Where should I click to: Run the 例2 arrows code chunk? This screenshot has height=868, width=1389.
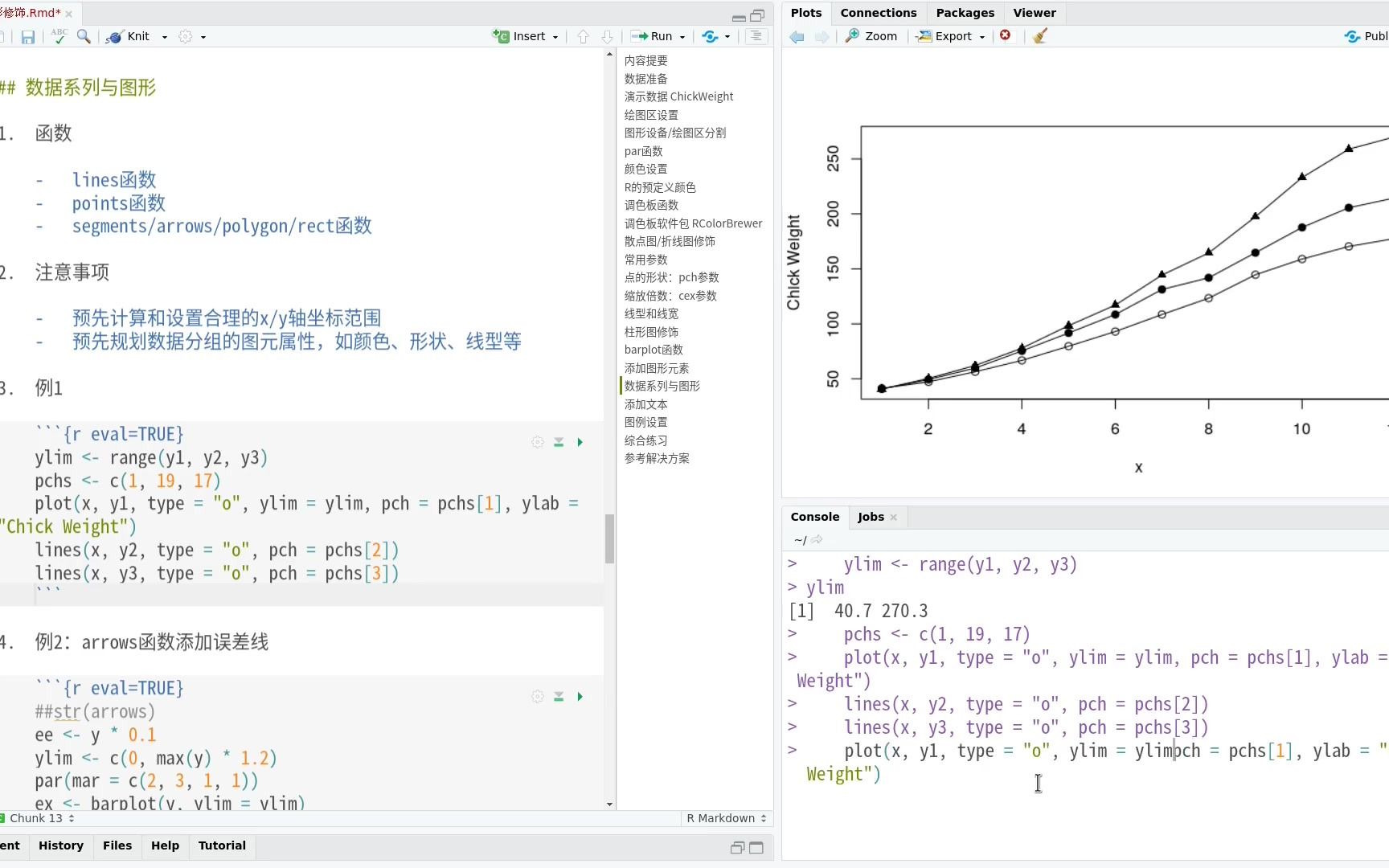point(580,696)
